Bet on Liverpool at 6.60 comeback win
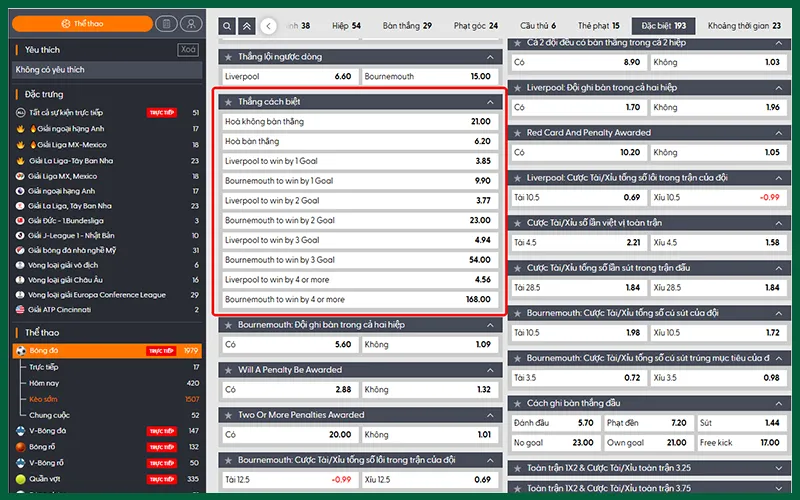 click(x=289, y=77)
